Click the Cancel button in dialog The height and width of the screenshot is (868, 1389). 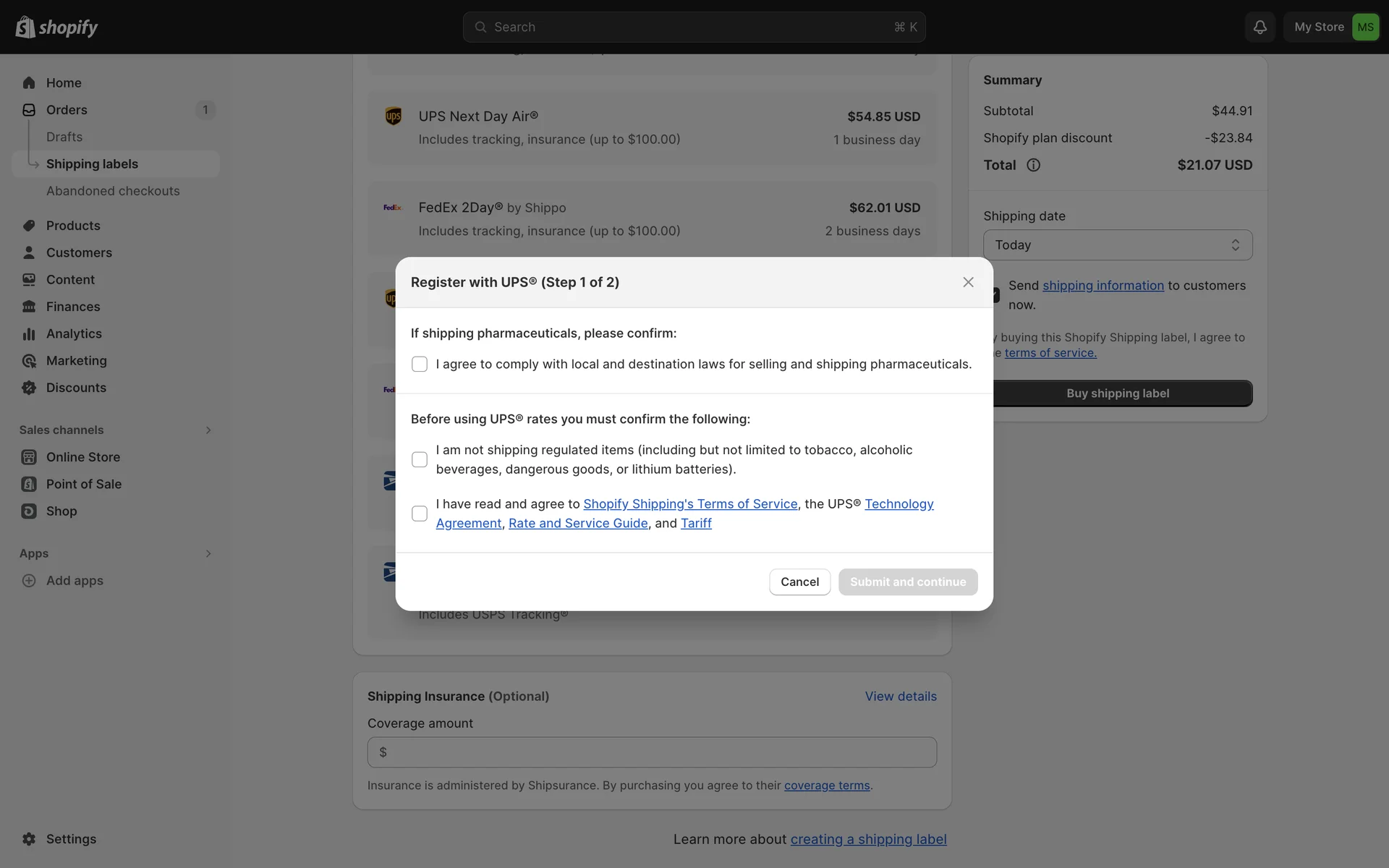(799, 582)
